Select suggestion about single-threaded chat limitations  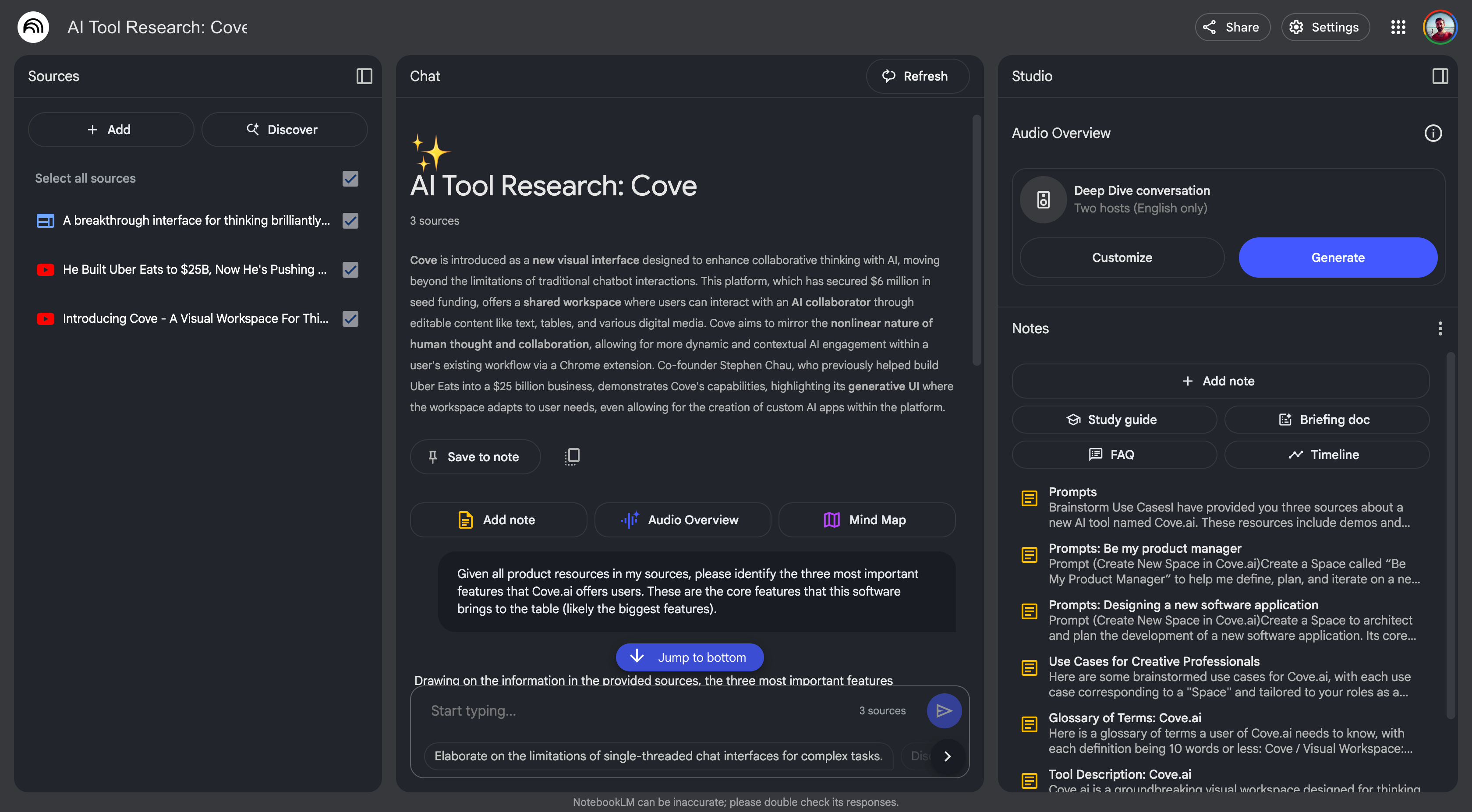coord(658,756)
